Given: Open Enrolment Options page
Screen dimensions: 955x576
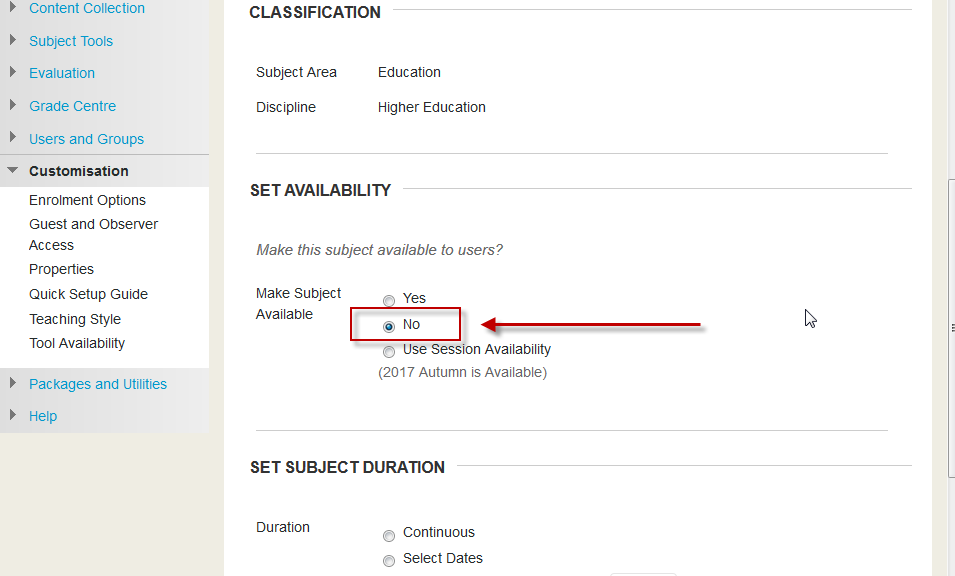Looking at the screenshot, I should click(87, 200).
